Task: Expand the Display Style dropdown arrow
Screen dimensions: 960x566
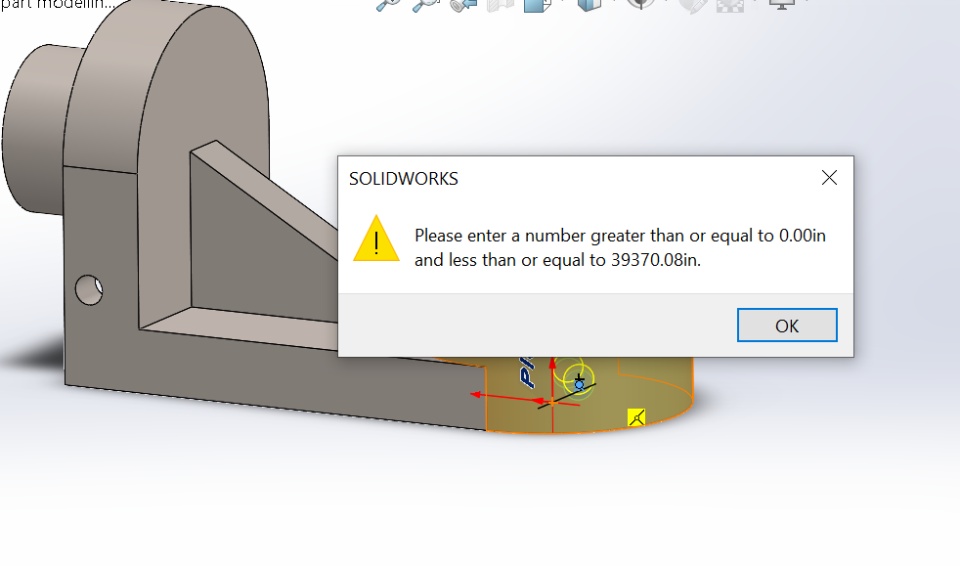Action: coord(614,2)
